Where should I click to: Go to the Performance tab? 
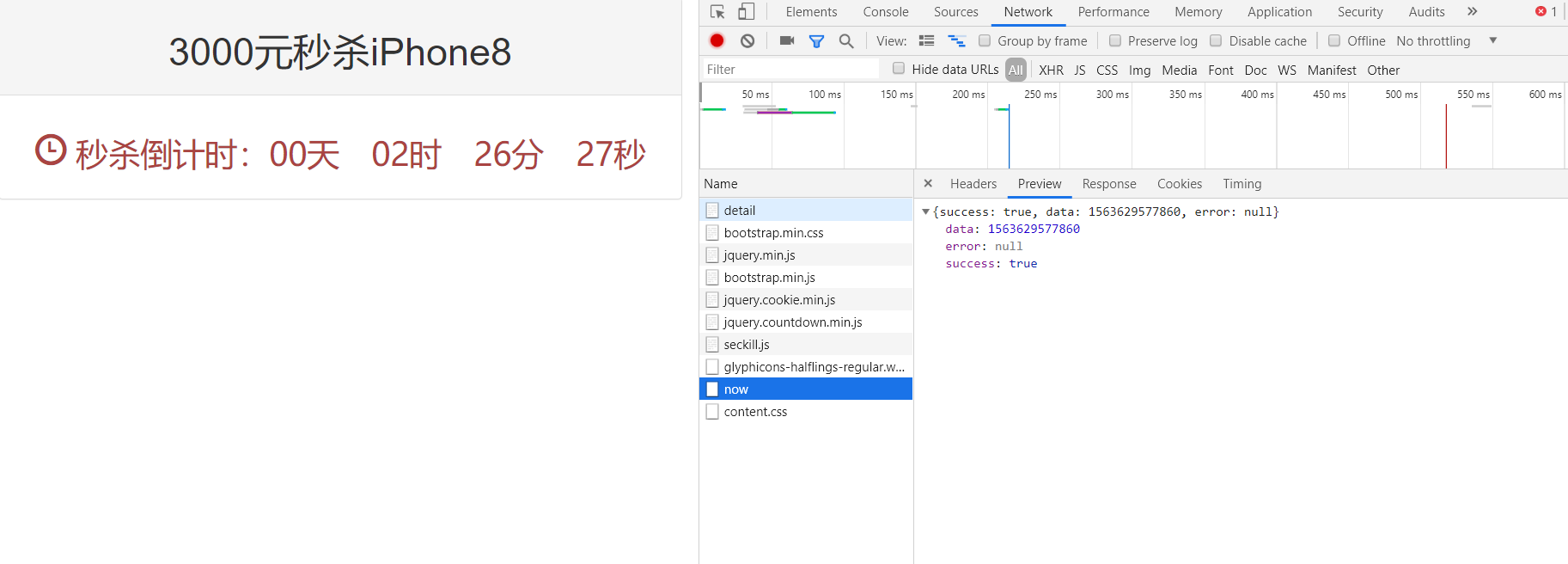(1113, 12)
